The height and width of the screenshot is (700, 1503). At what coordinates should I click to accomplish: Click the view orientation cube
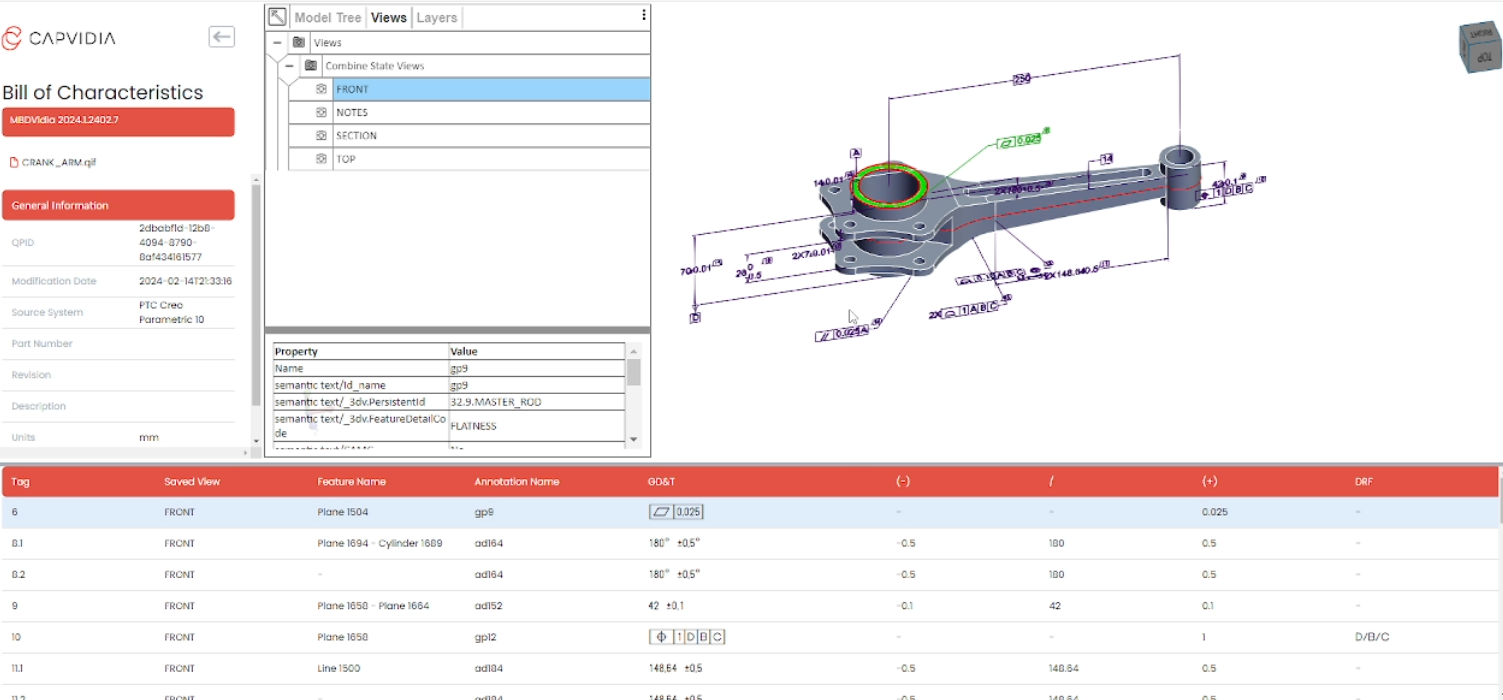tap(1478, 47)
